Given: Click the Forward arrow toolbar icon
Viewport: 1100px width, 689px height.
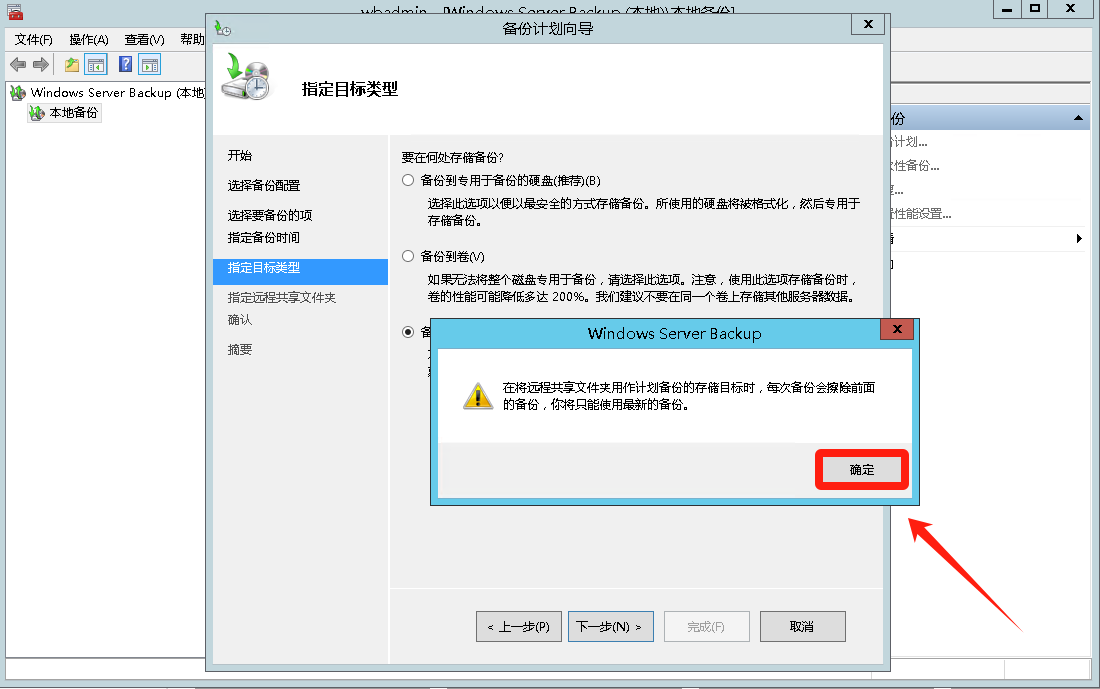Looking at the screenshot, I should coord(41,65).
